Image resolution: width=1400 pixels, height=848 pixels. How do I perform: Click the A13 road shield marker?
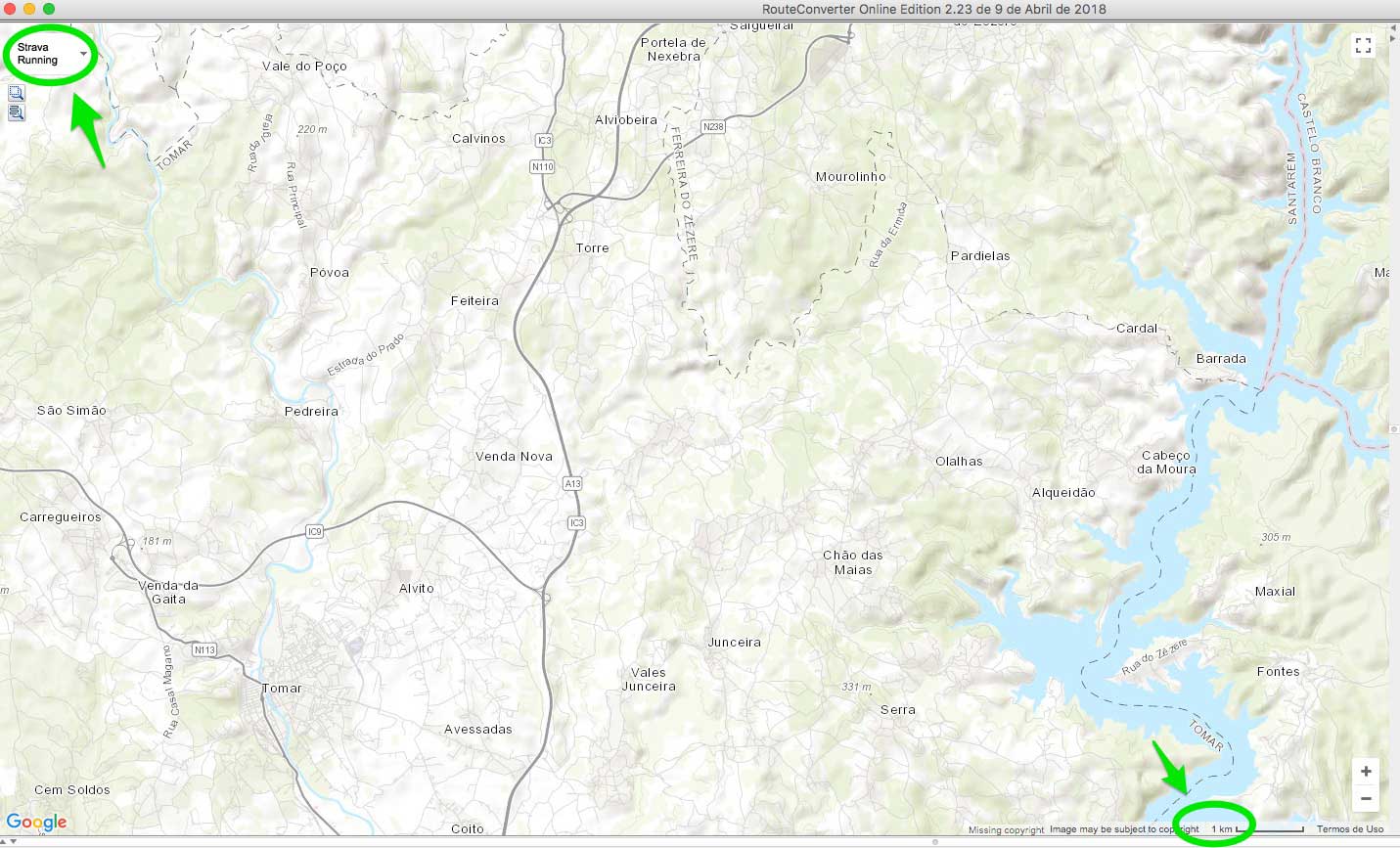(x=572, y=483)
